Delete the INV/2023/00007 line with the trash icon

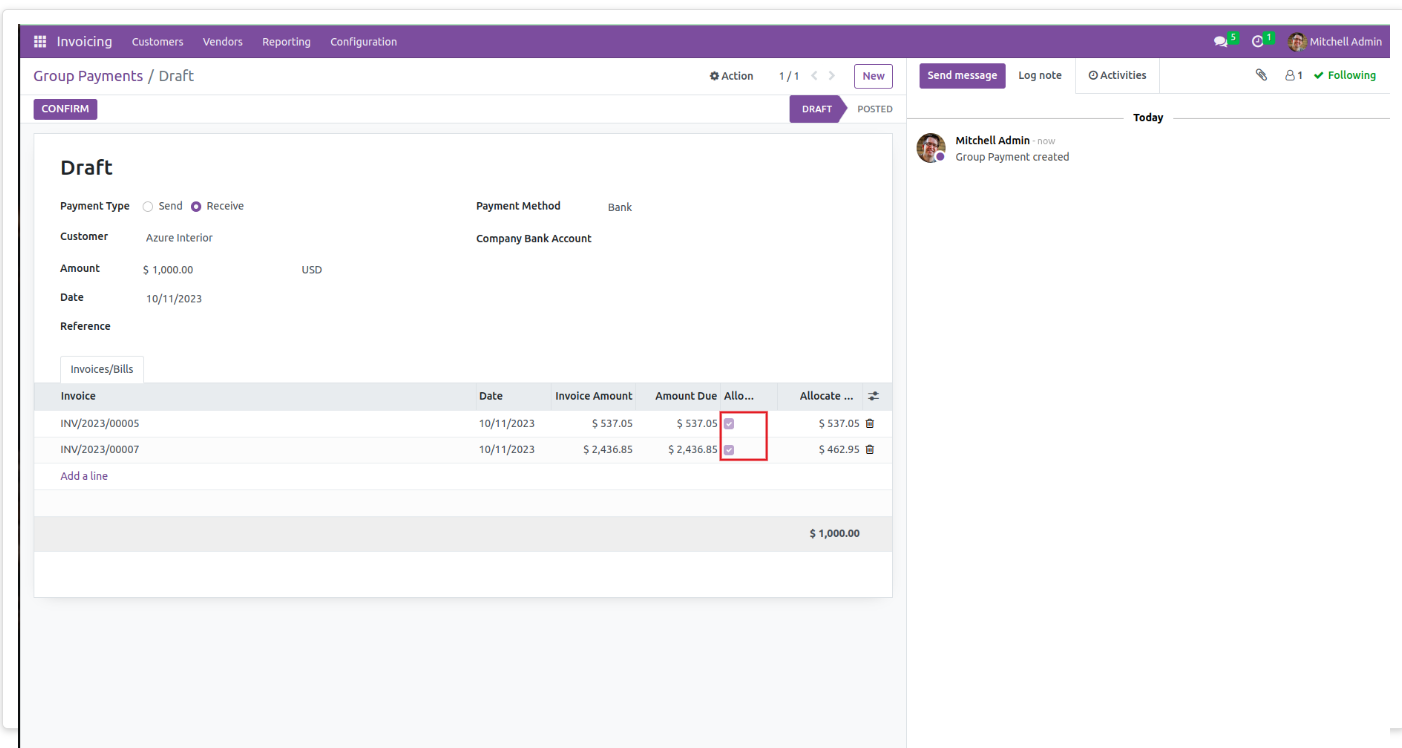pos(869,450)
